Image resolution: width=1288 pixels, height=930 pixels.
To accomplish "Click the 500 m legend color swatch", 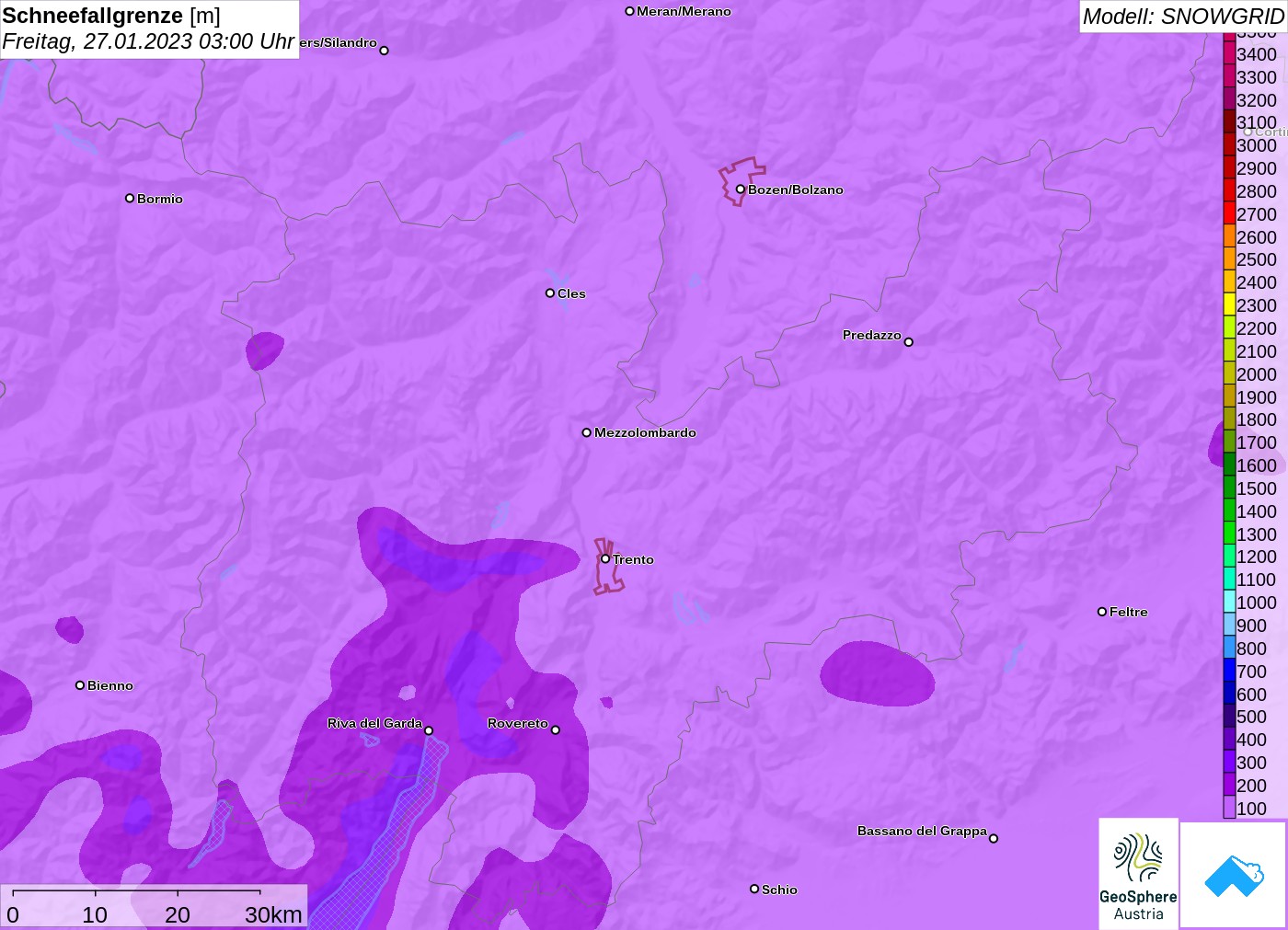I will tap(1229, 717).
